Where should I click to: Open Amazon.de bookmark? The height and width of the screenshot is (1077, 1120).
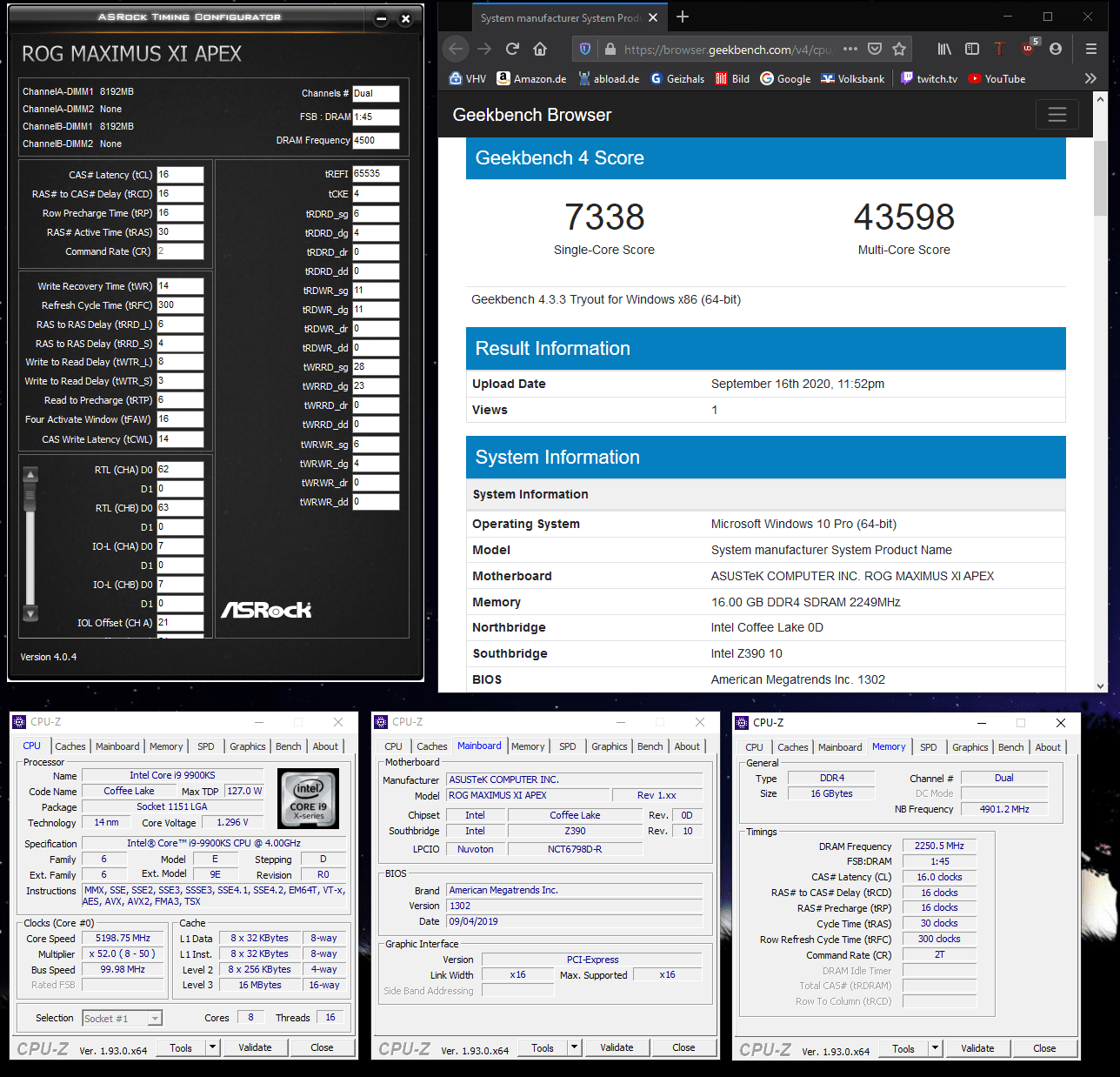(531, 78)
